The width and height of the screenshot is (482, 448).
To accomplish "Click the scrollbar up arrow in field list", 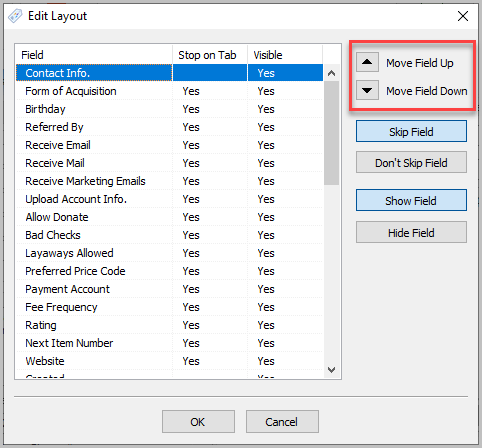I will click(331, 73).
